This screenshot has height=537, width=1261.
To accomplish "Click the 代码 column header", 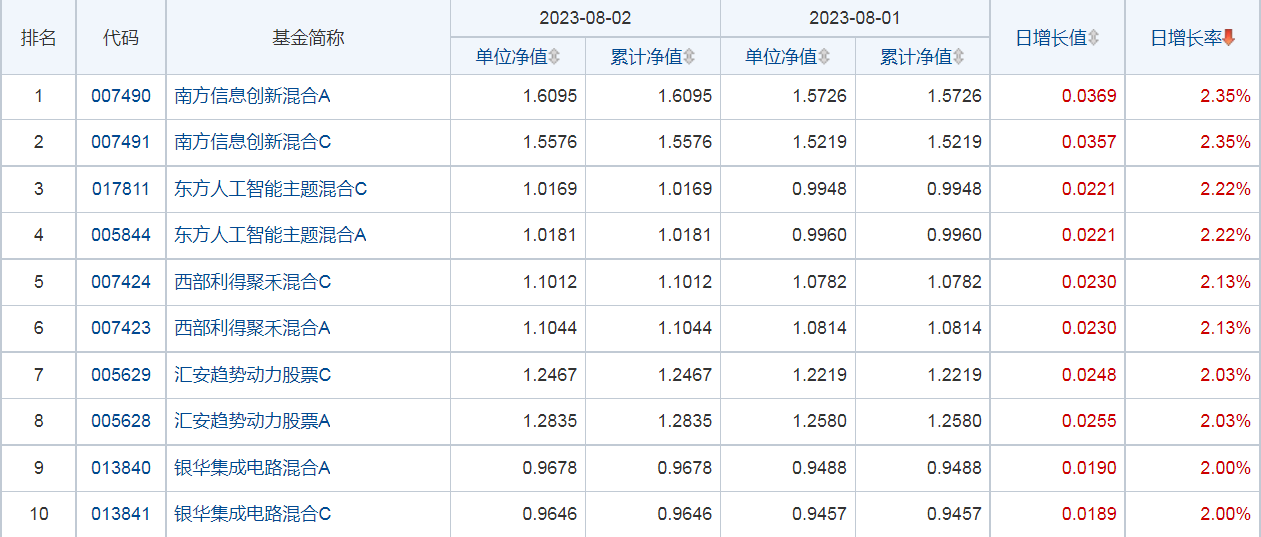I will (121, 38).
